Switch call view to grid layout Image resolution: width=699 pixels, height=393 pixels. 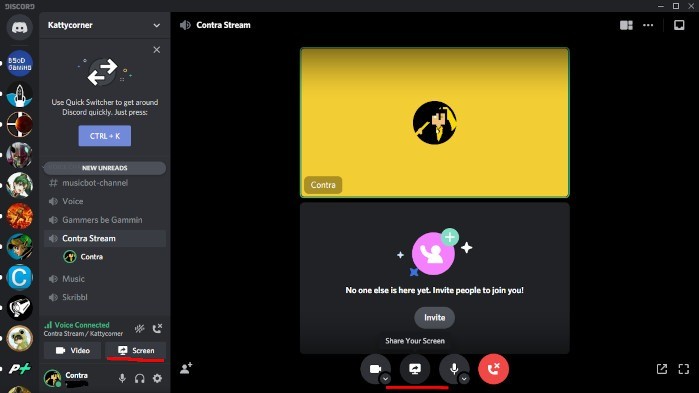click(x=626, y=25)
